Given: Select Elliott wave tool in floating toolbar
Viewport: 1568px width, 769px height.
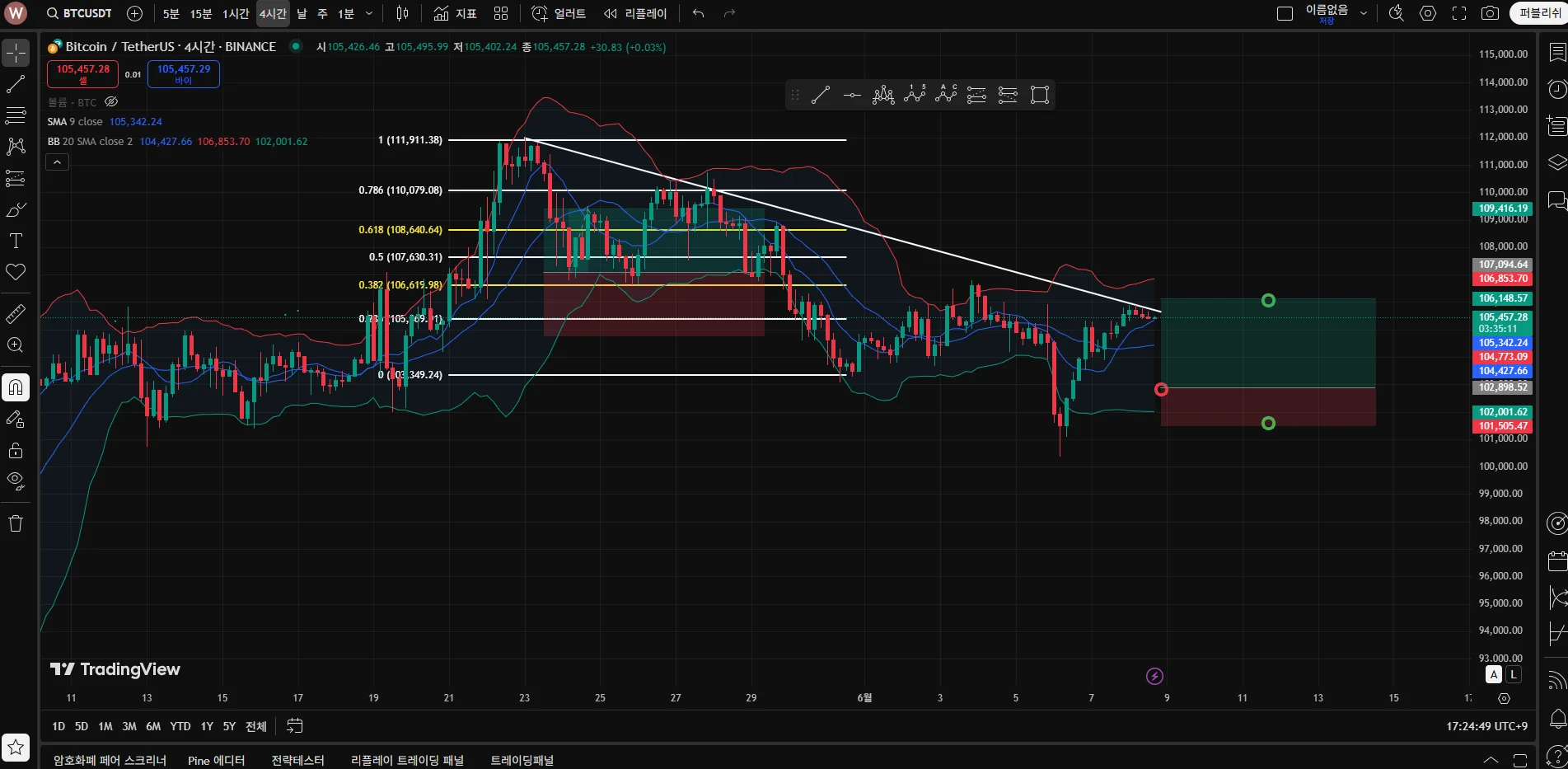Looking at the screenshot, I should coord(915,96).
